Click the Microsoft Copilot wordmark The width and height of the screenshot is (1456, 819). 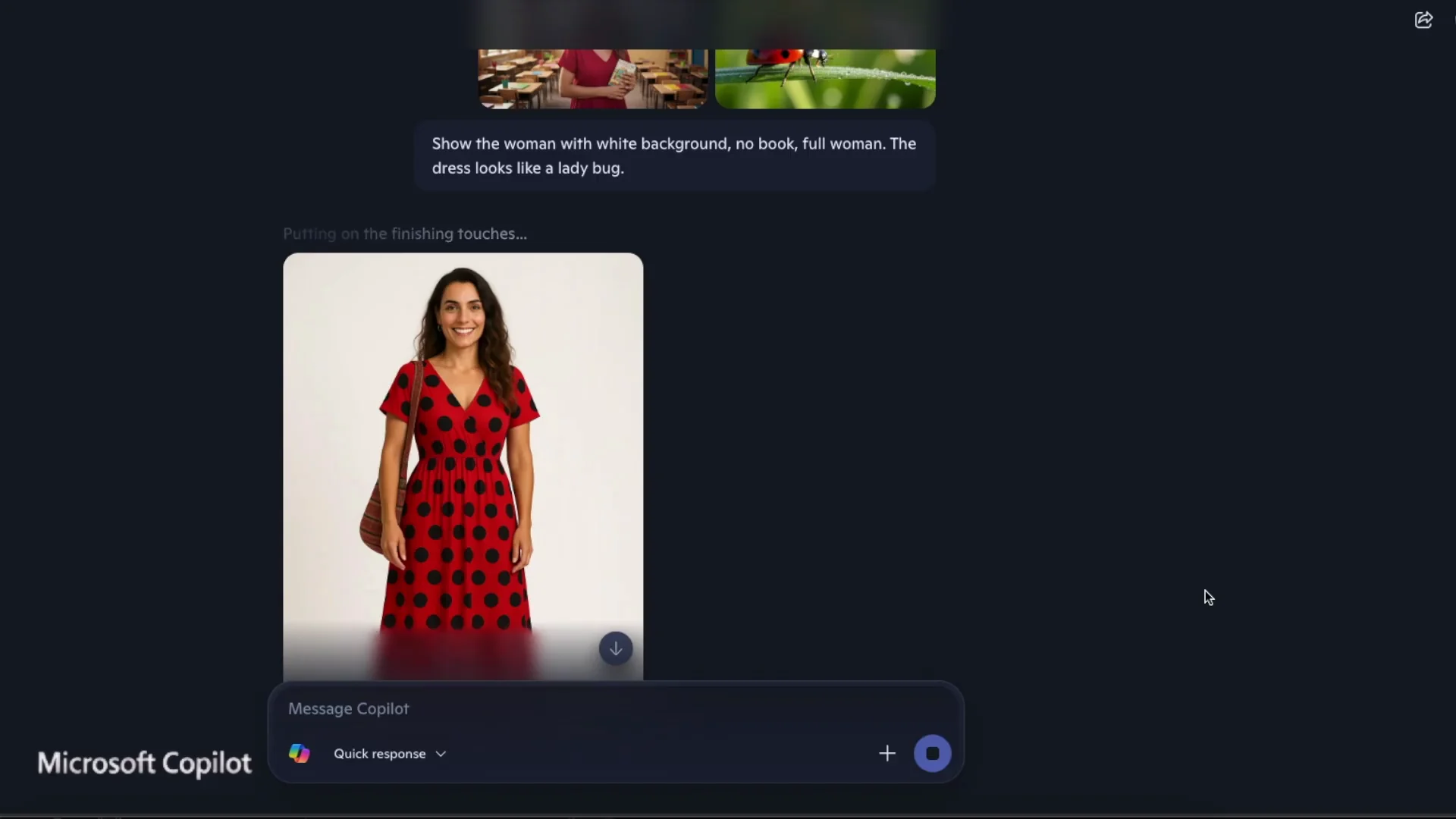coord(144,763)
